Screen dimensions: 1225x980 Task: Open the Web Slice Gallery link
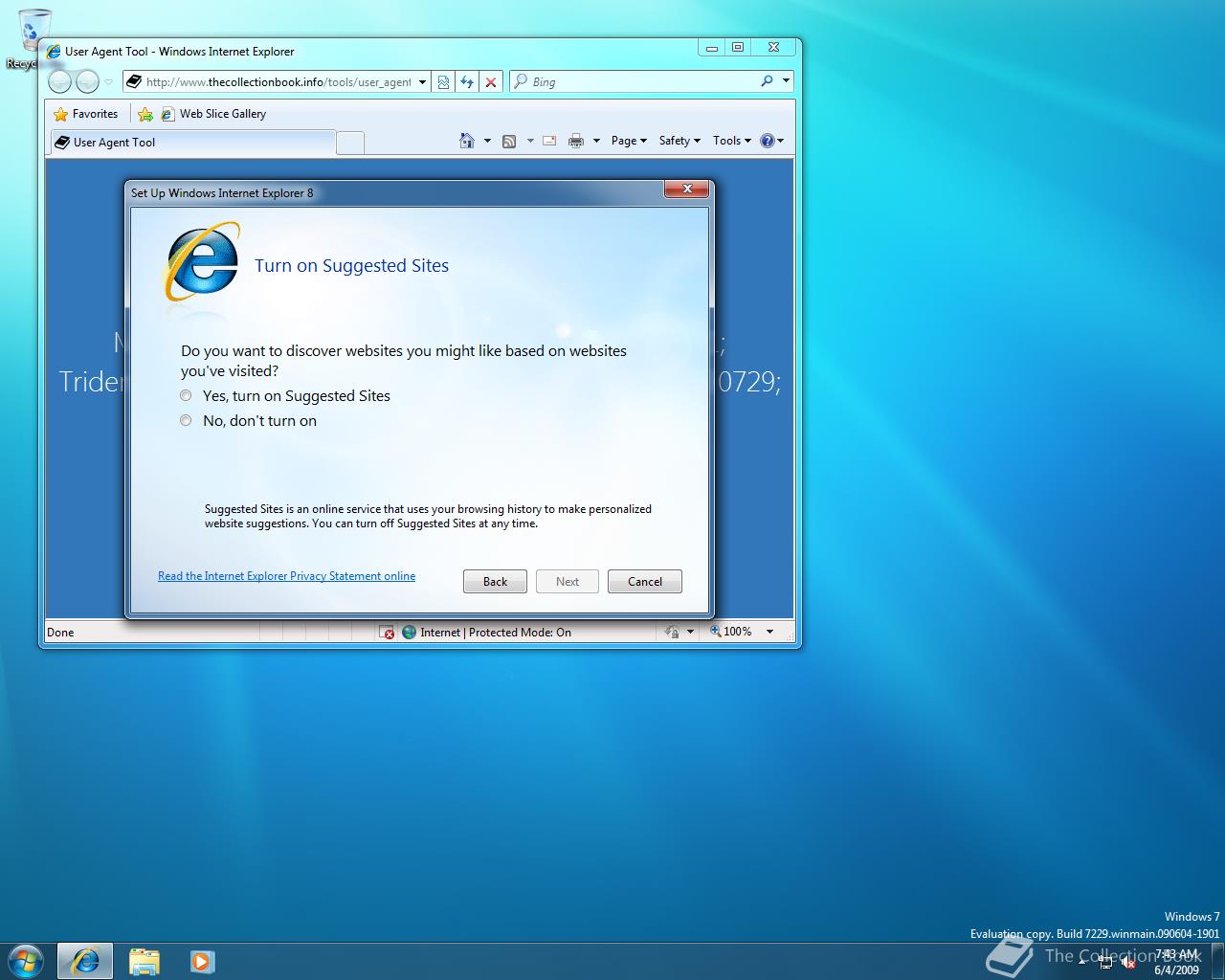214,114
